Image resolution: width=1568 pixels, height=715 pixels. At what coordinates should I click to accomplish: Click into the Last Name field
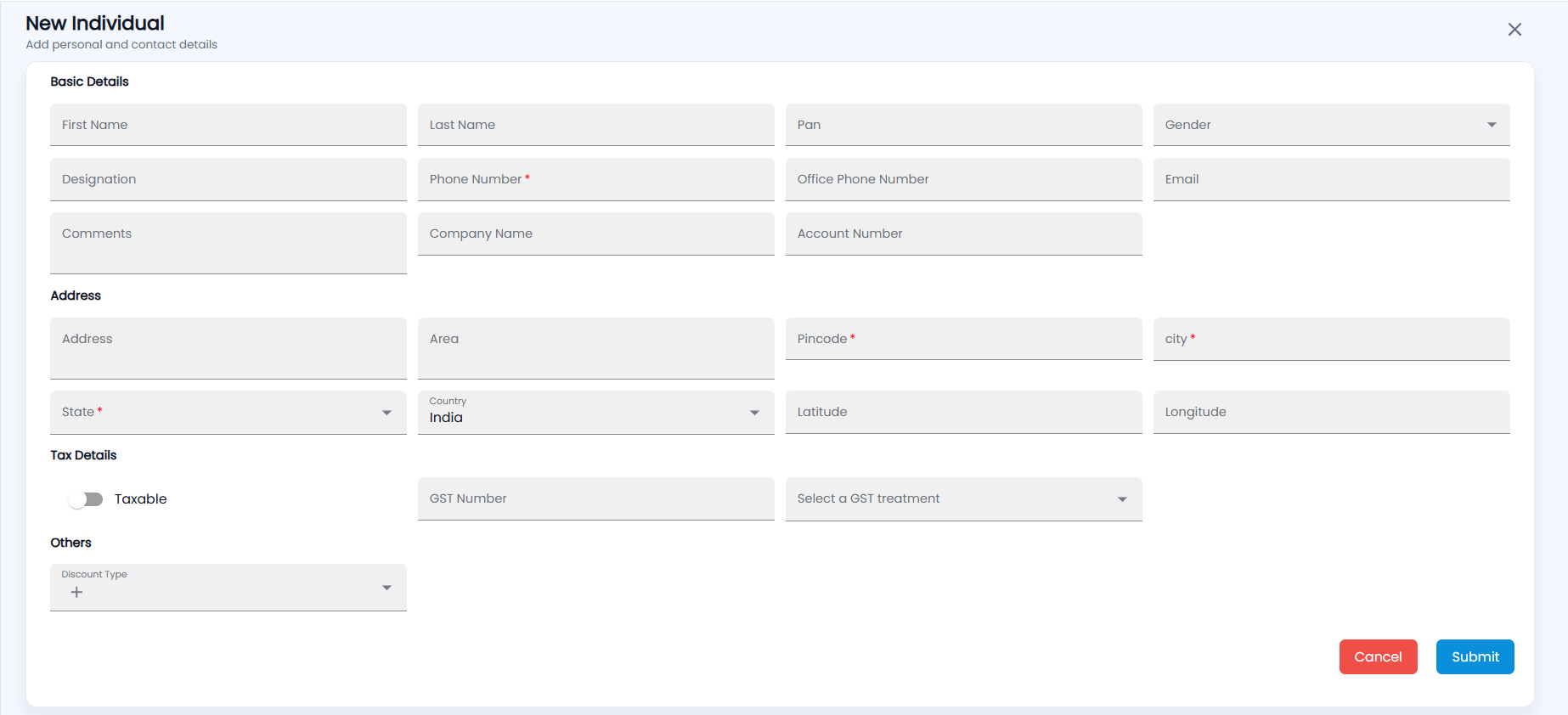coord(595,125)
